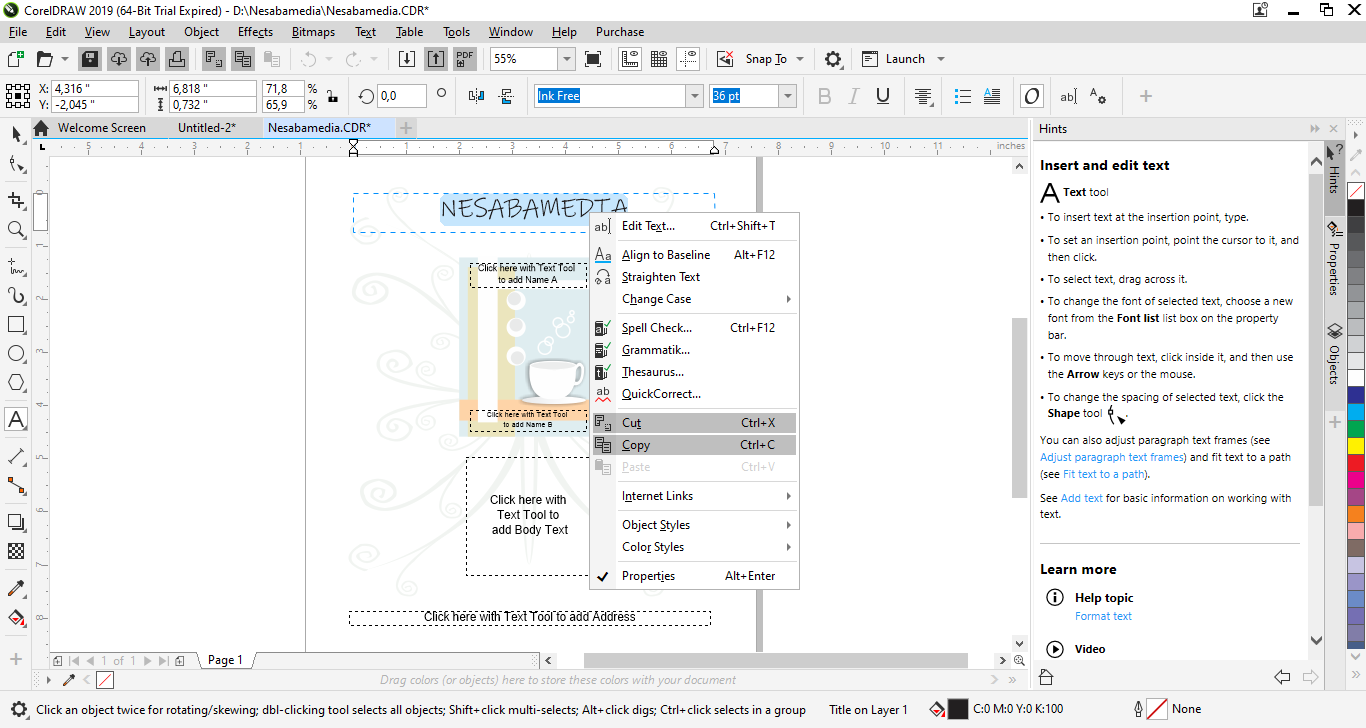This screenshot has height=728, width=1366.
Task: Click the rotation angle input field
Action: [x=402, y=96]
